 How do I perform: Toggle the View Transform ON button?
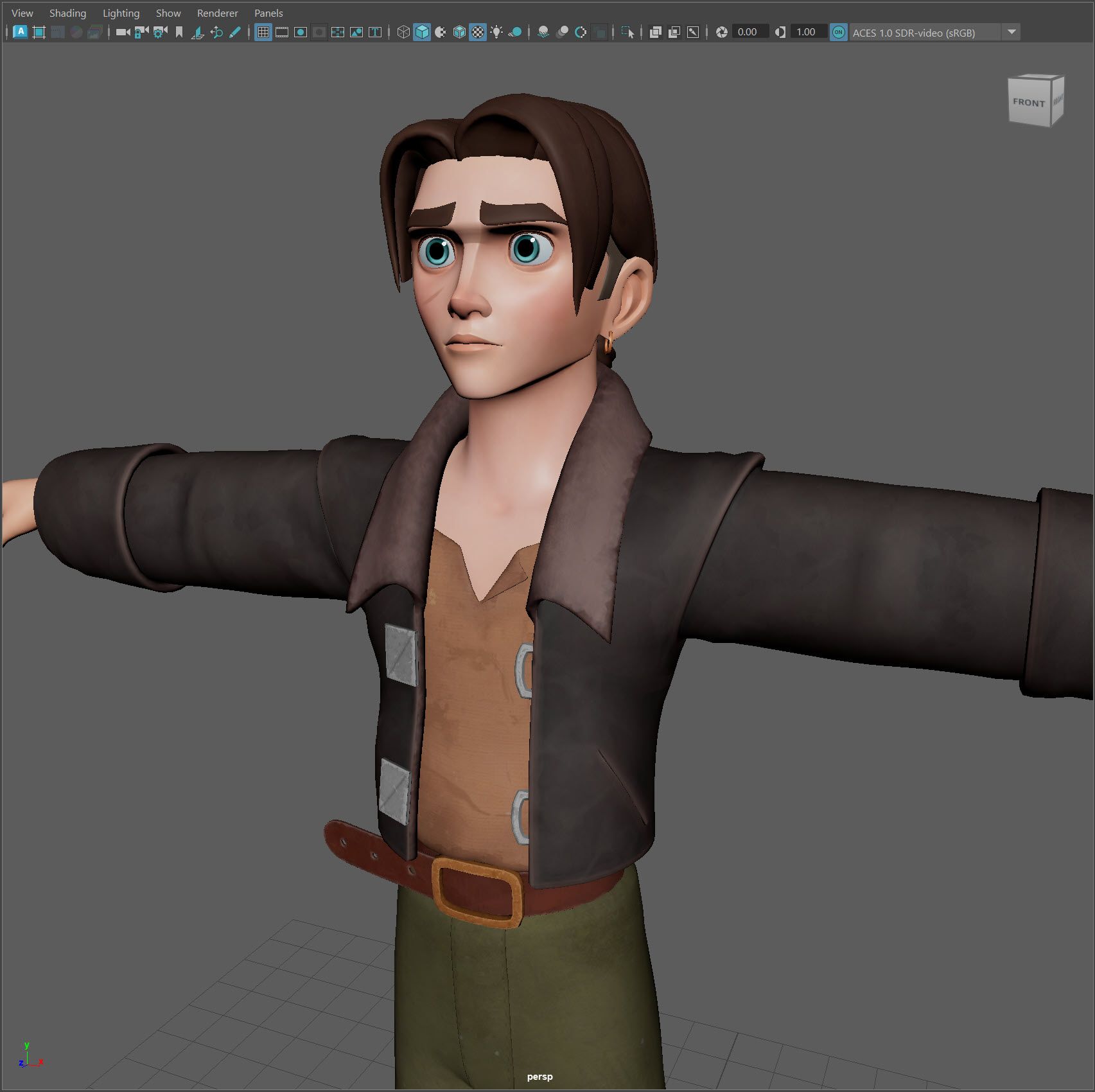(x=838, y=32)
